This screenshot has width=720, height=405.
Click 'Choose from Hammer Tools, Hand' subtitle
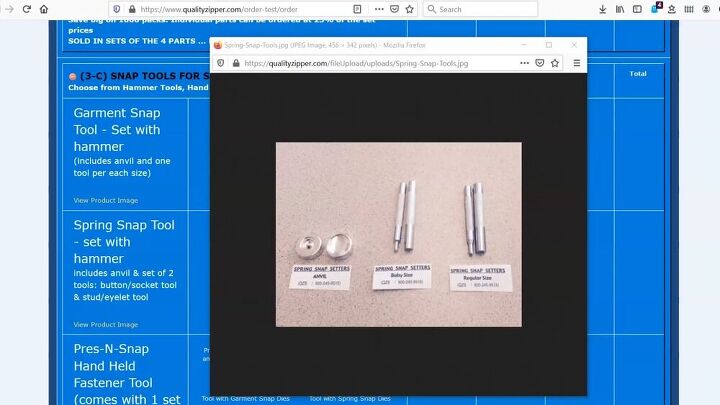click(x=138, y=87)
